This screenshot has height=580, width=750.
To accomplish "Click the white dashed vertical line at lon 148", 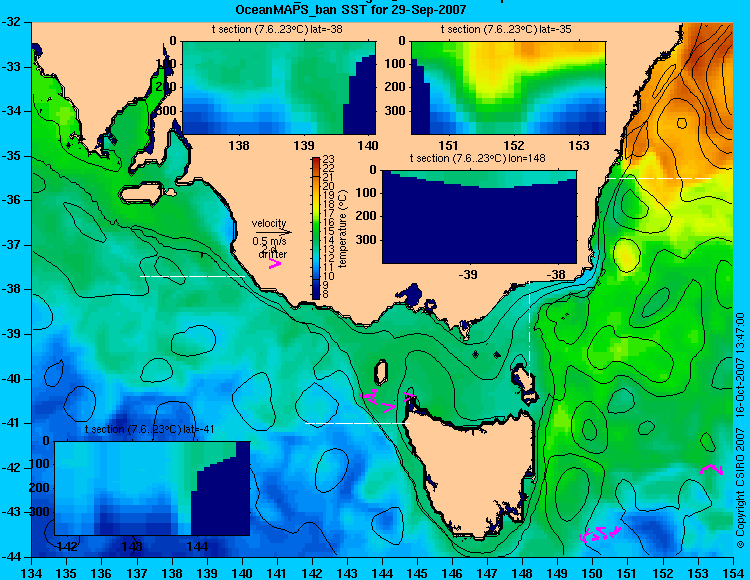I will pyautogui.click(x=530, y=329).
